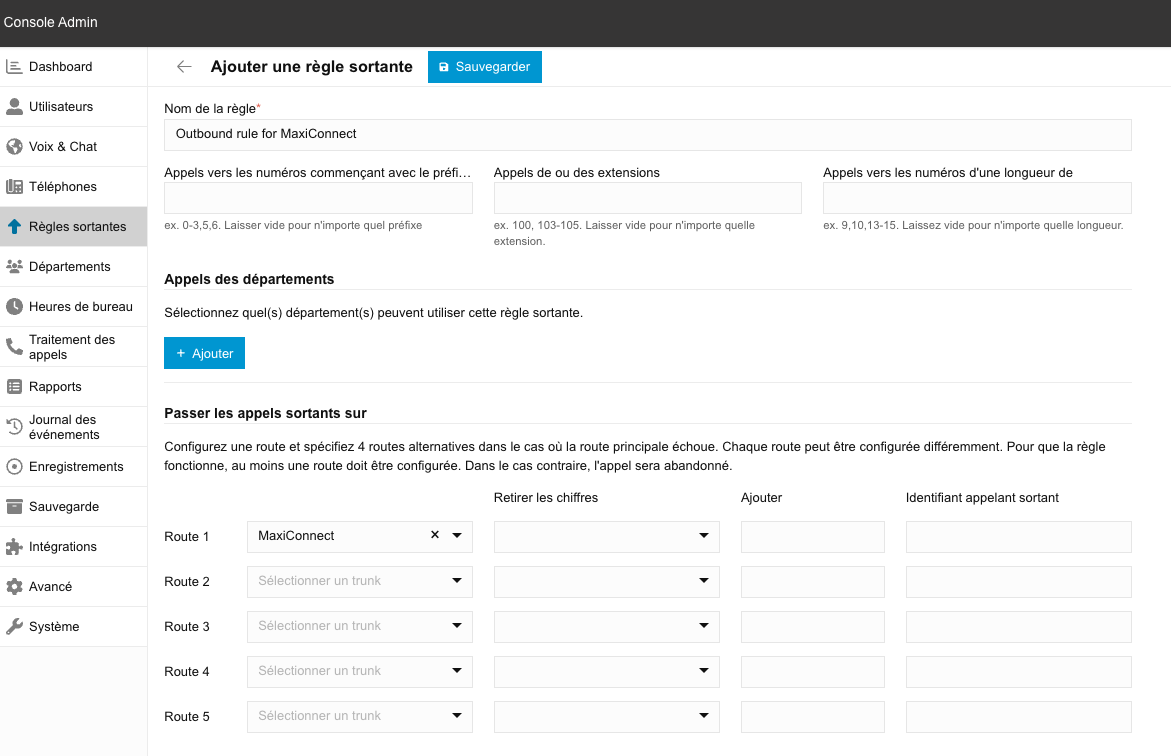Click the Intégrations puzzle icon
This screenshot has height=756, width=1171.
[14, 547]
